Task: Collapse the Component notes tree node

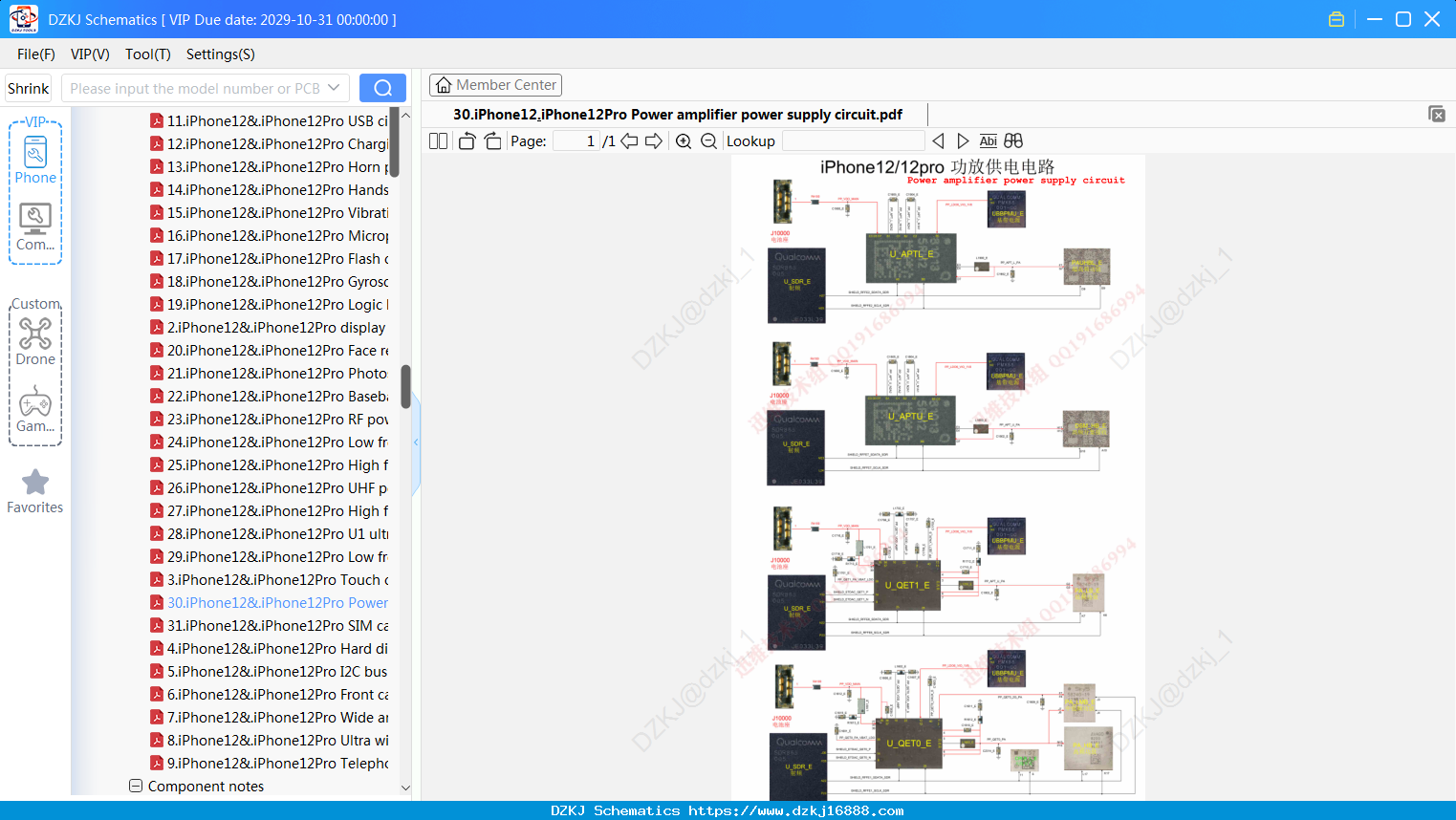Action: 136,786
